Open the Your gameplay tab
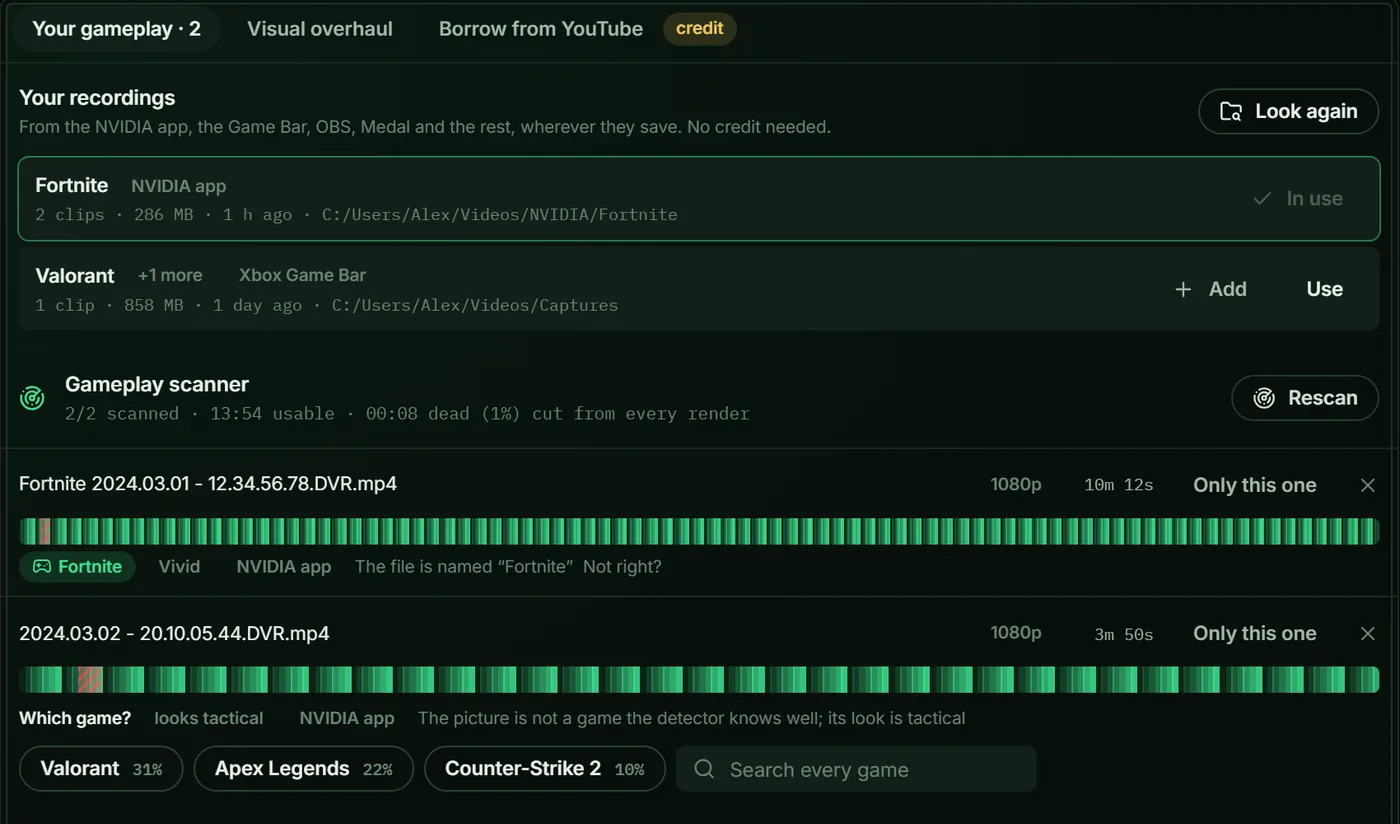Screen dimensions: 1400x824 [x=116, y=29]
